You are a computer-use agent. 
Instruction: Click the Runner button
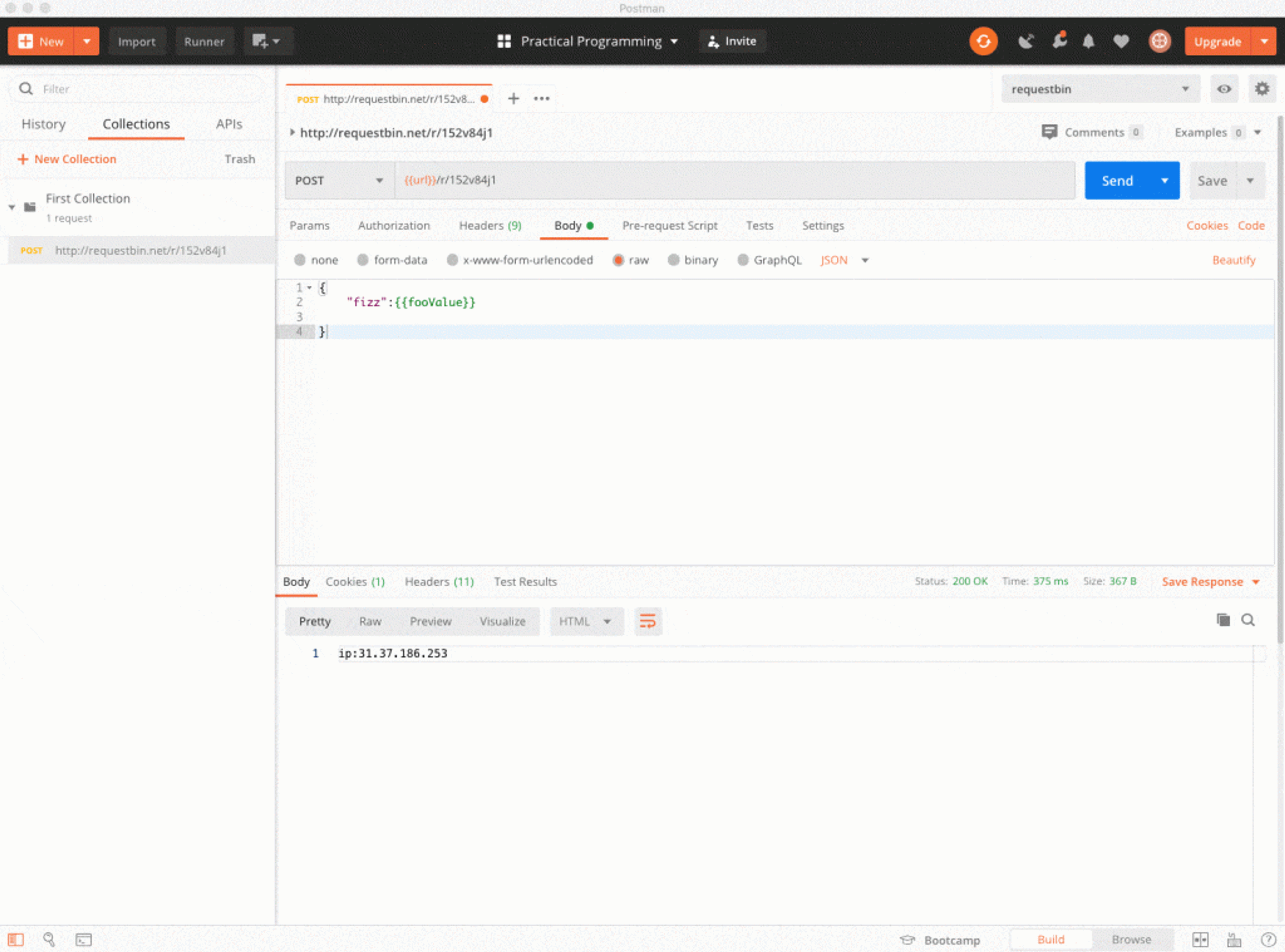[x=204, y=41]
